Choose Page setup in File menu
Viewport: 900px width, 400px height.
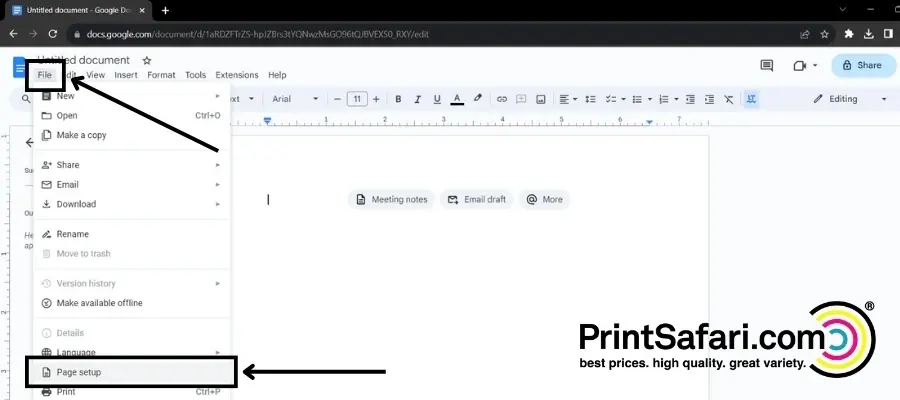pyautogui.click(x=132, y=372)
